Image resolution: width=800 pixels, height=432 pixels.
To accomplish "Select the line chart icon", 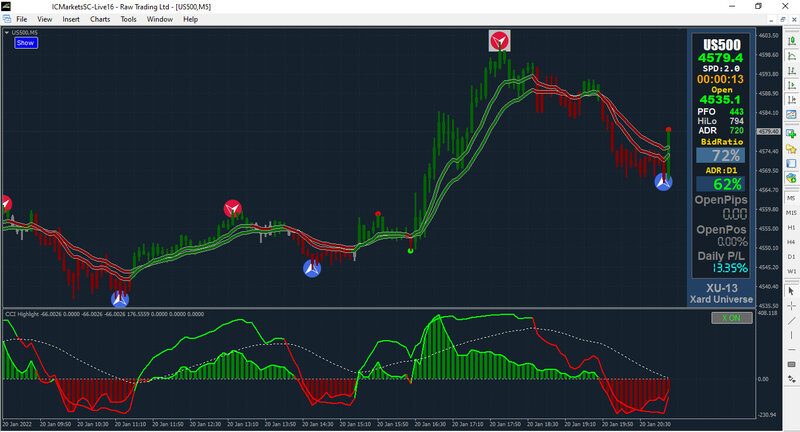I will pos(791,56).
